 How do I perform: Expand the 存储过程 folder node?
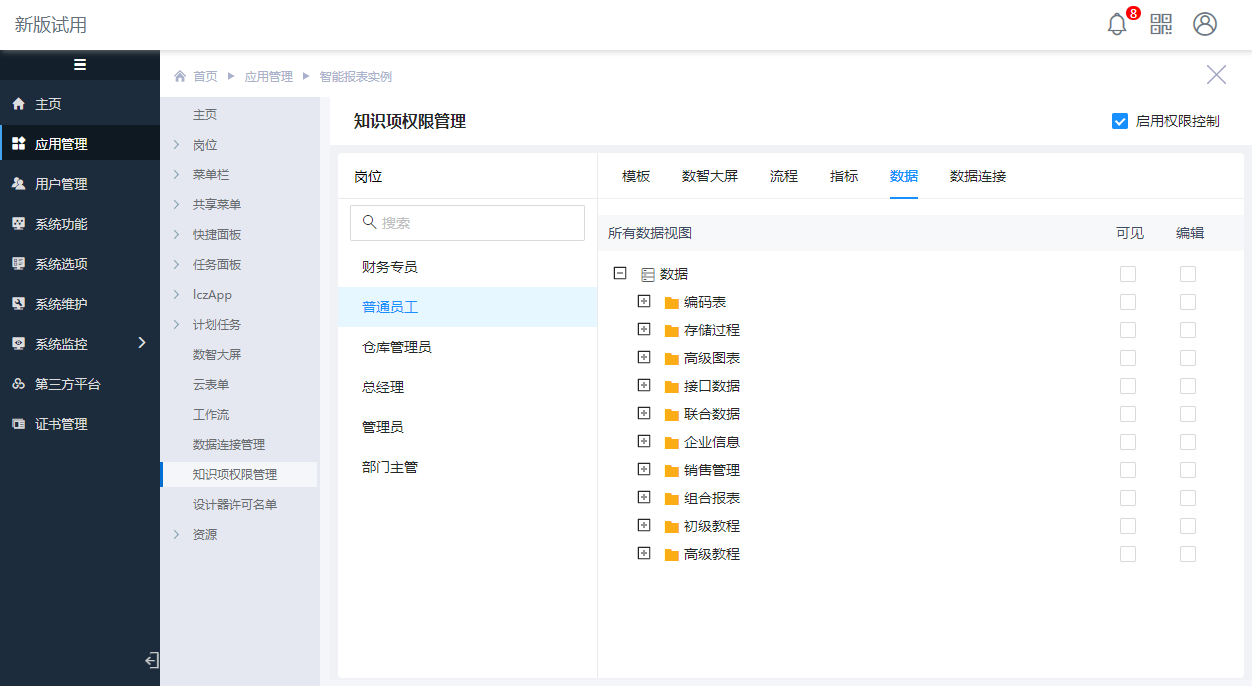point(644,329)
